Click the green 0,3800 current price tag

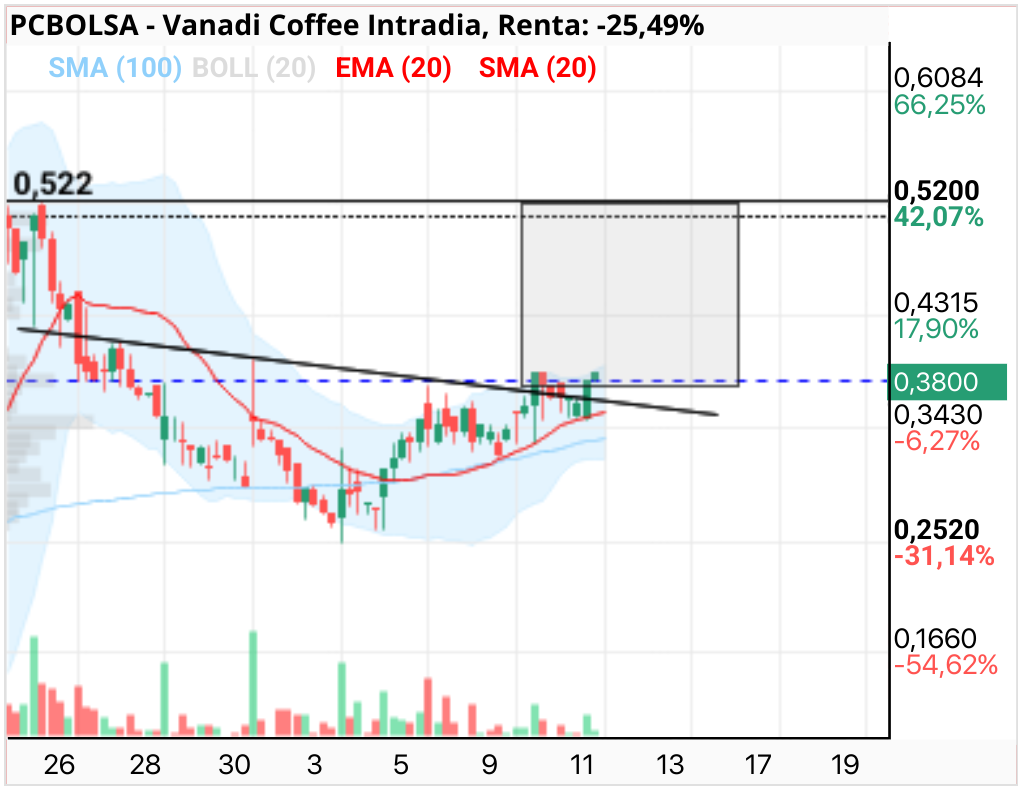coord(947,382)
